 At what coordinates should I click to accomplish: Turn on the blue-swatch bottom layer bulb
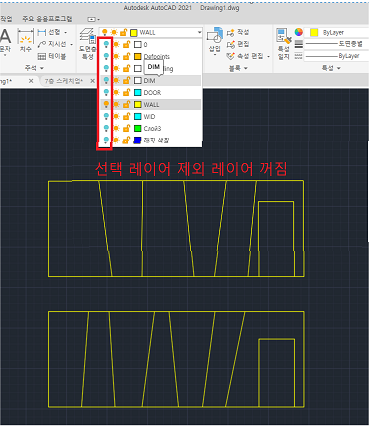pyautogui.click(x=106, y=140)
